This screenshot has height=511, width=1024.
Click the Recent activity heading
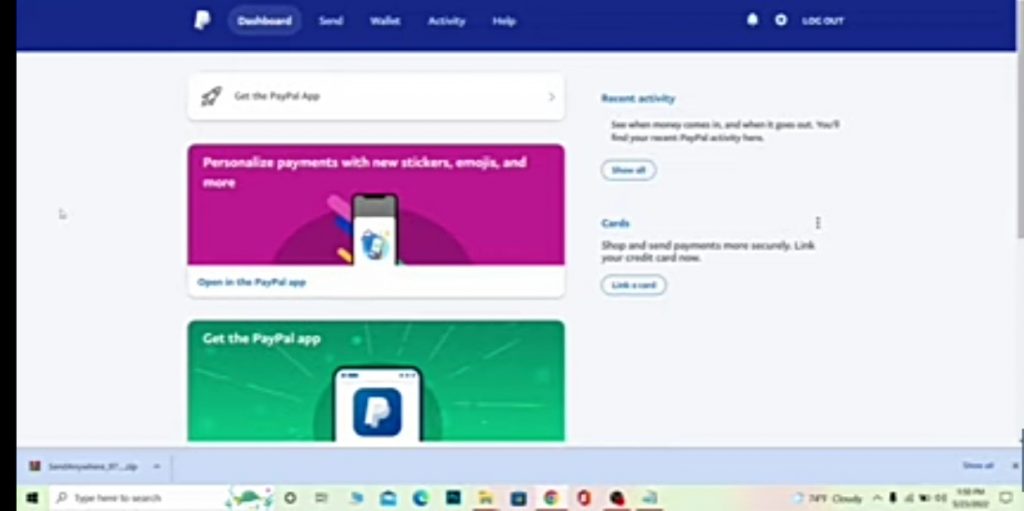pyautogui.click(x=638, y=99)
